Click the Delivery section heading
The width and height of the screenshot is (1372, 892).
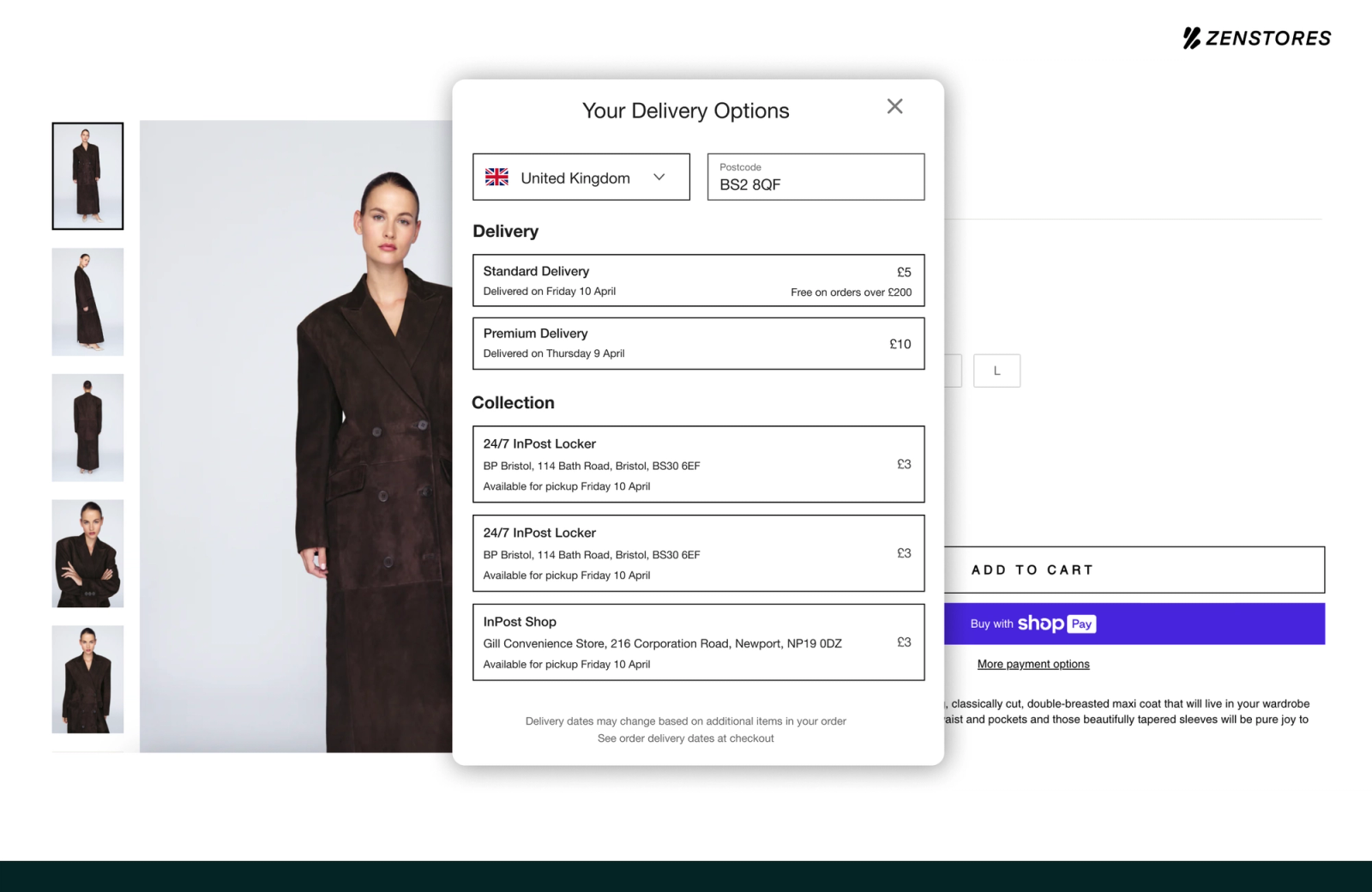[x=505, y=231]
